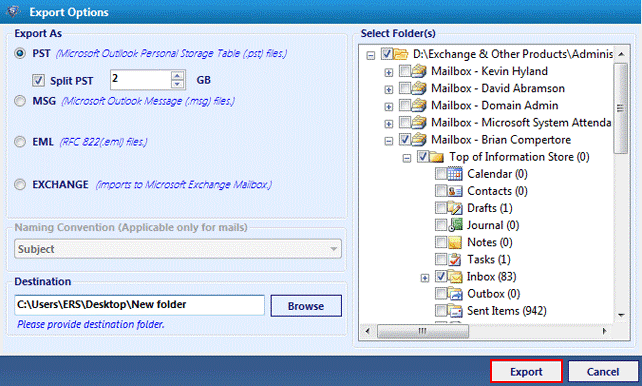Click the folder tree scroll left arrow
Viewport: 642px width, 386px height.
[368, 331]
